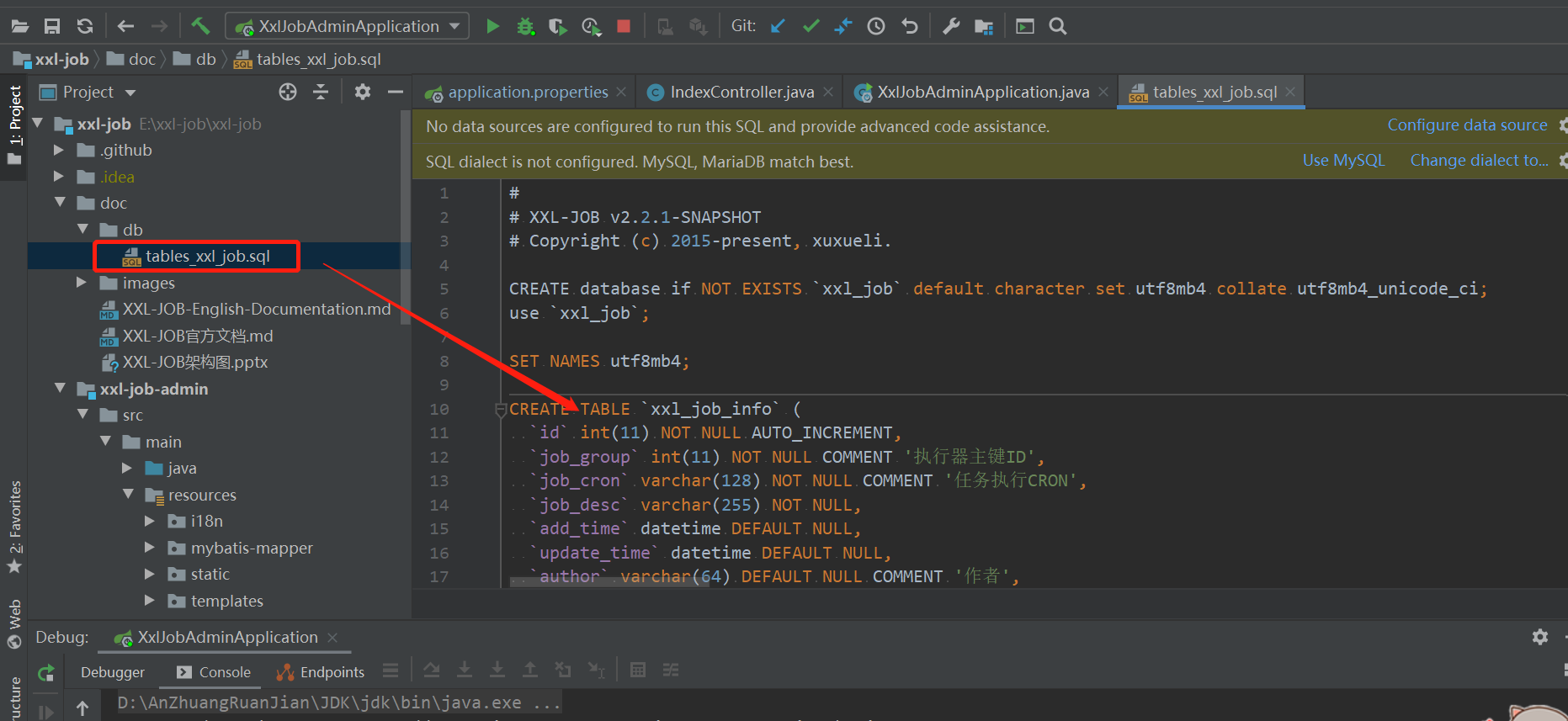The height and width of the screenshot is (721, 1568).
Task: Expand the java folder
Action: point(127,468)
